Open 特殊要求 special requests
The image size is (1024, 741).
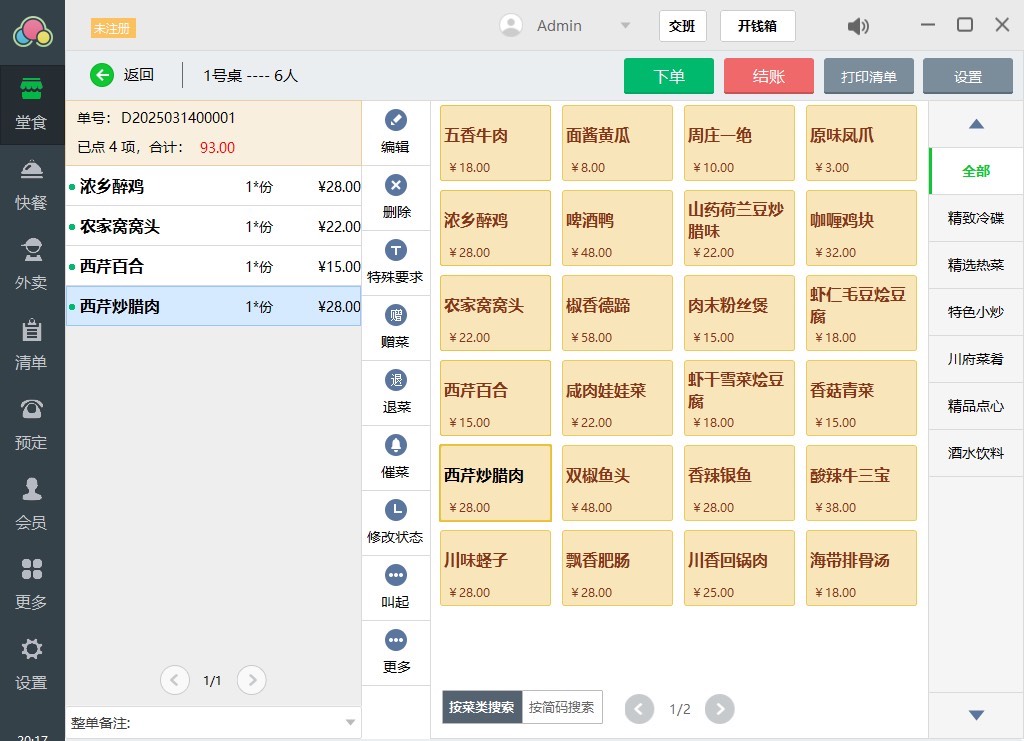(396, 251)
